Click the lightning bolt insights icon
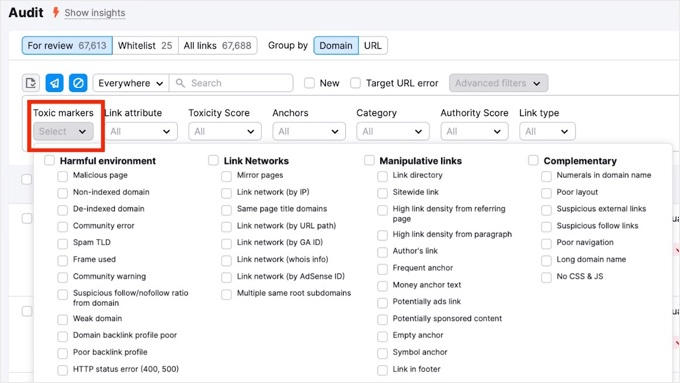This screenshot has height=383, width=680. click(x=56, y=12)
